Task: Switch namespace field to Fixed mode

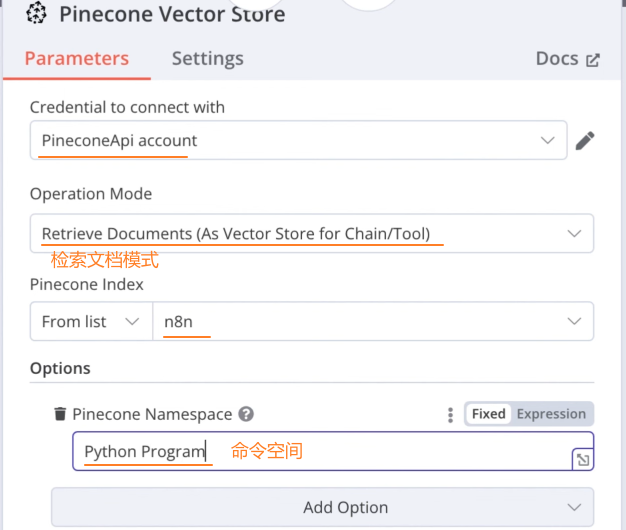Action: coord(489,414)
